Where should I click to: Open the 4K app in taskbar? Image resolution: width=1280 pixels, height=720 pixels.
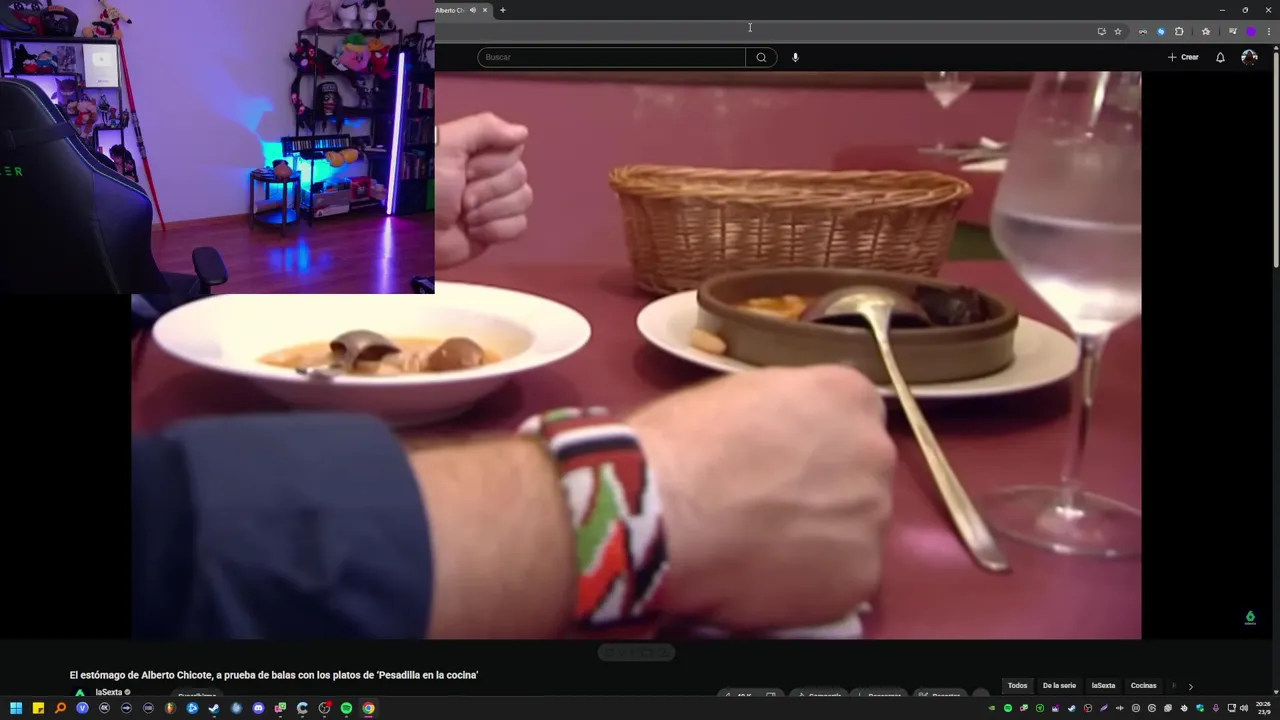point(104,708)
